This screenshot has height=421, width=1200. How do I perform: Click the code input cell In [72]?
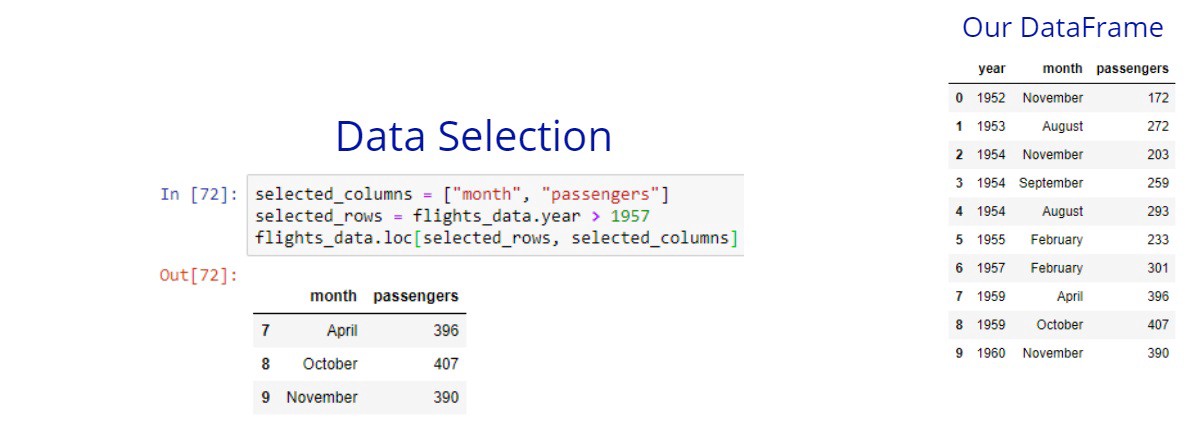(x=495, y=216)
